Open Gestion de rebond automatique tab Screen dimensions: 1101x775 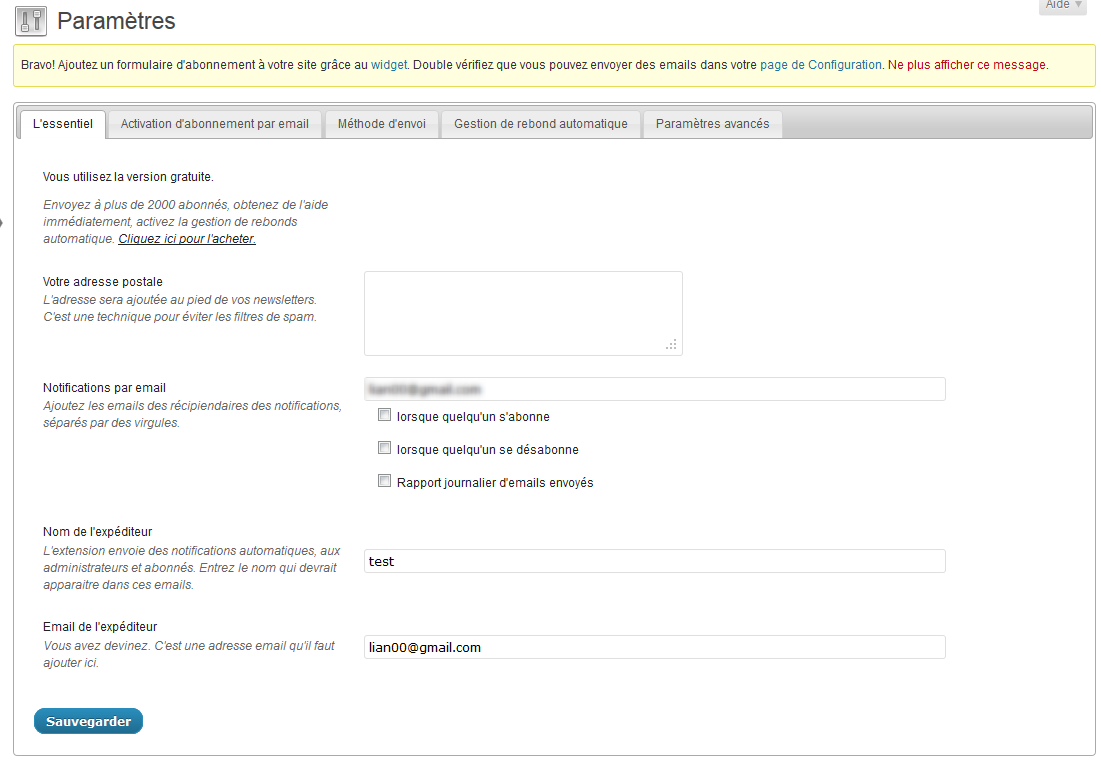[x=541, y=124]
